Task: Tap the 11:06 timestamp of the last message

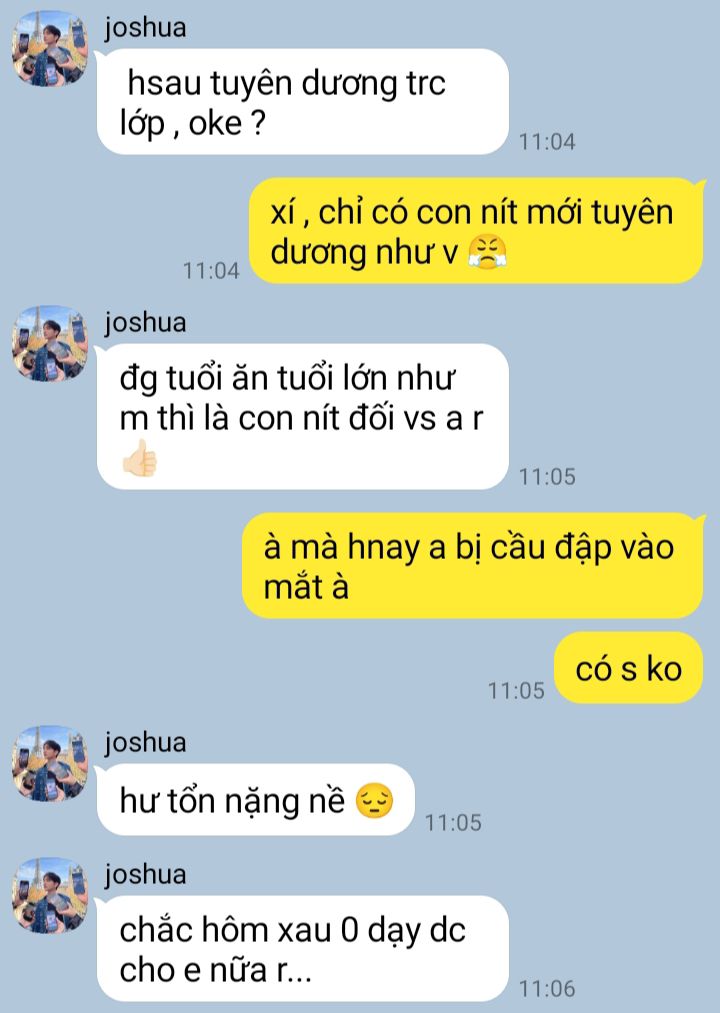Action: pos(547,988)
